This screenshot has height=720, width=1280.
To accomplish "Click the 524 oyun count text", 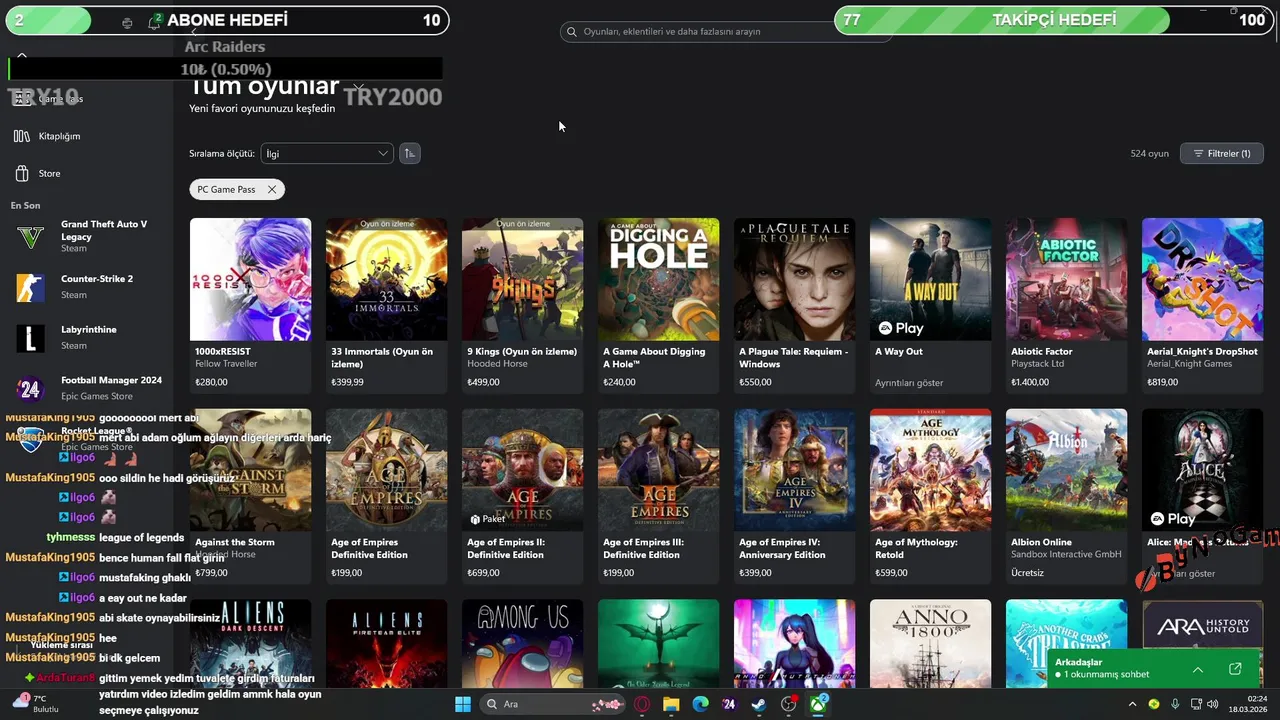I will point(1149,153).
